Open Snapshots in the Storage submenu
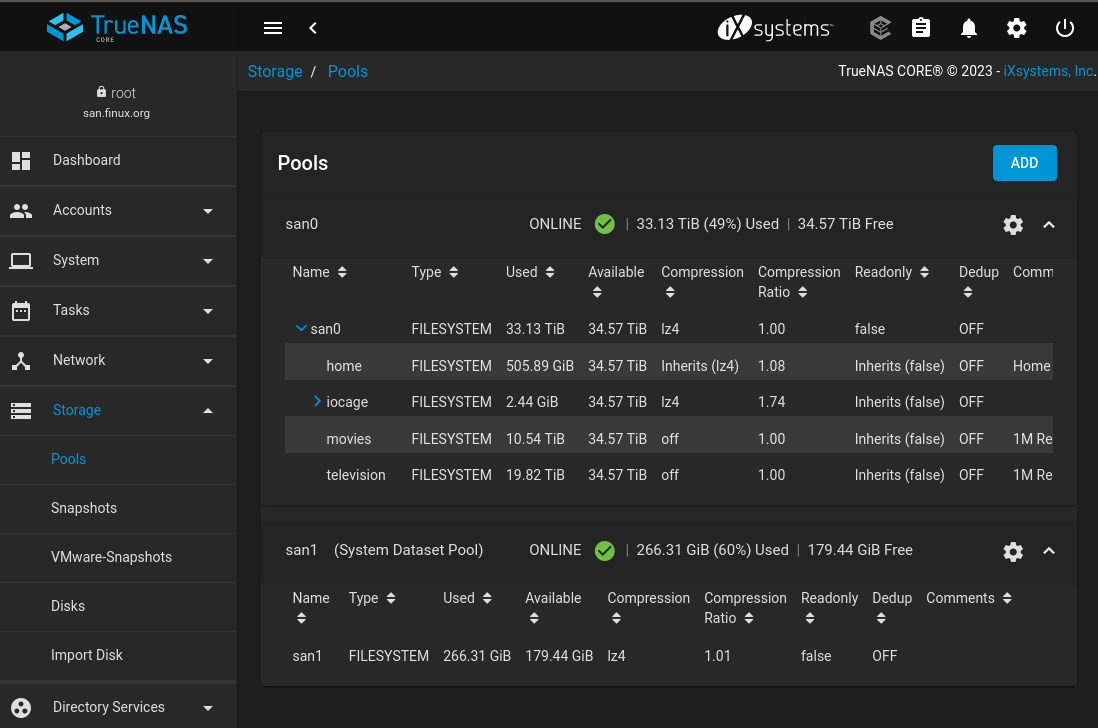Screen dimensions: 1098x728 click(x=84, y=508)
